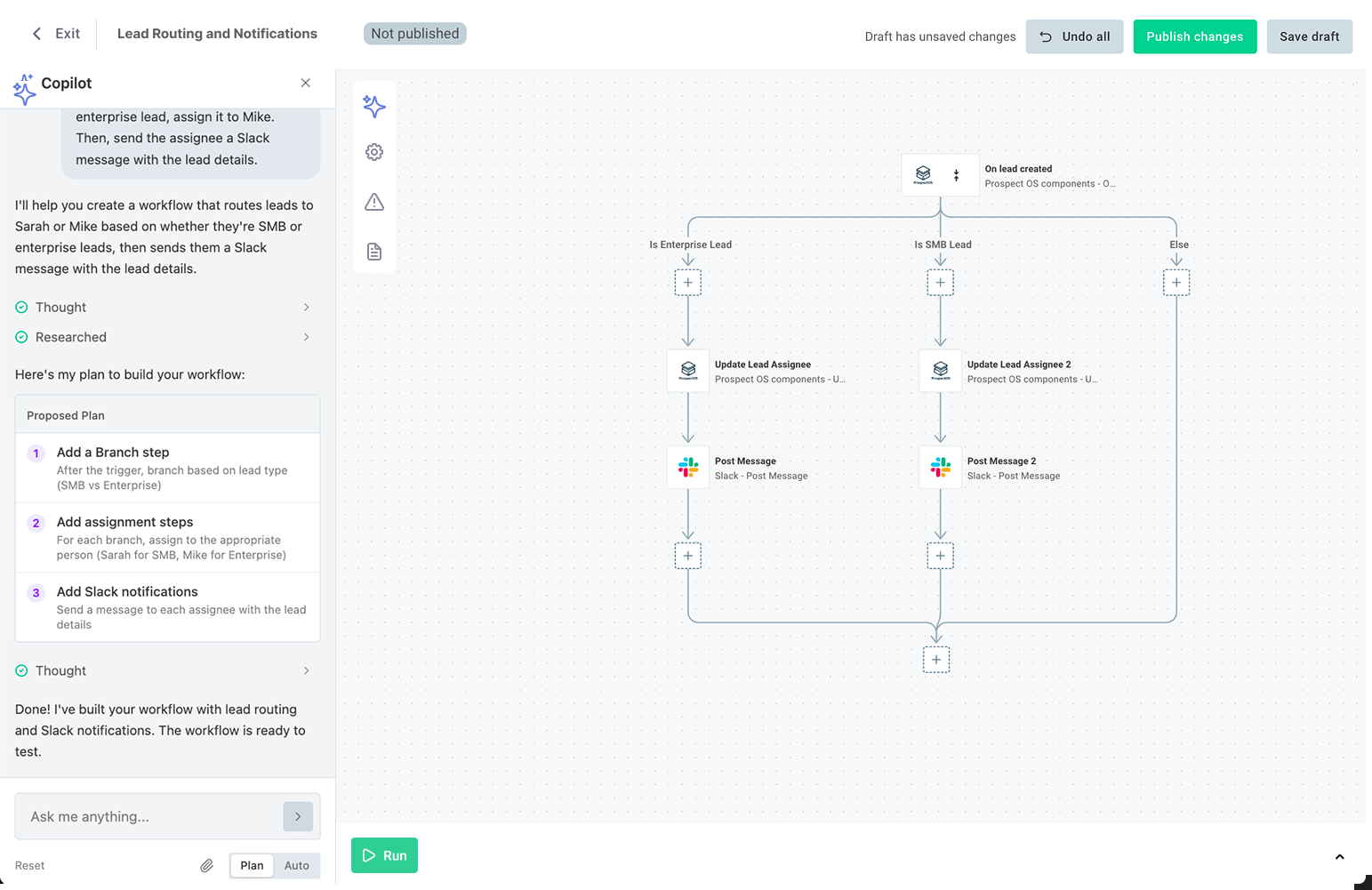The width and height of the screenshot is (1372, 890).
Task: Click the ProspectOS icon on Update Lead Assignee
Action: pos(687,371)
